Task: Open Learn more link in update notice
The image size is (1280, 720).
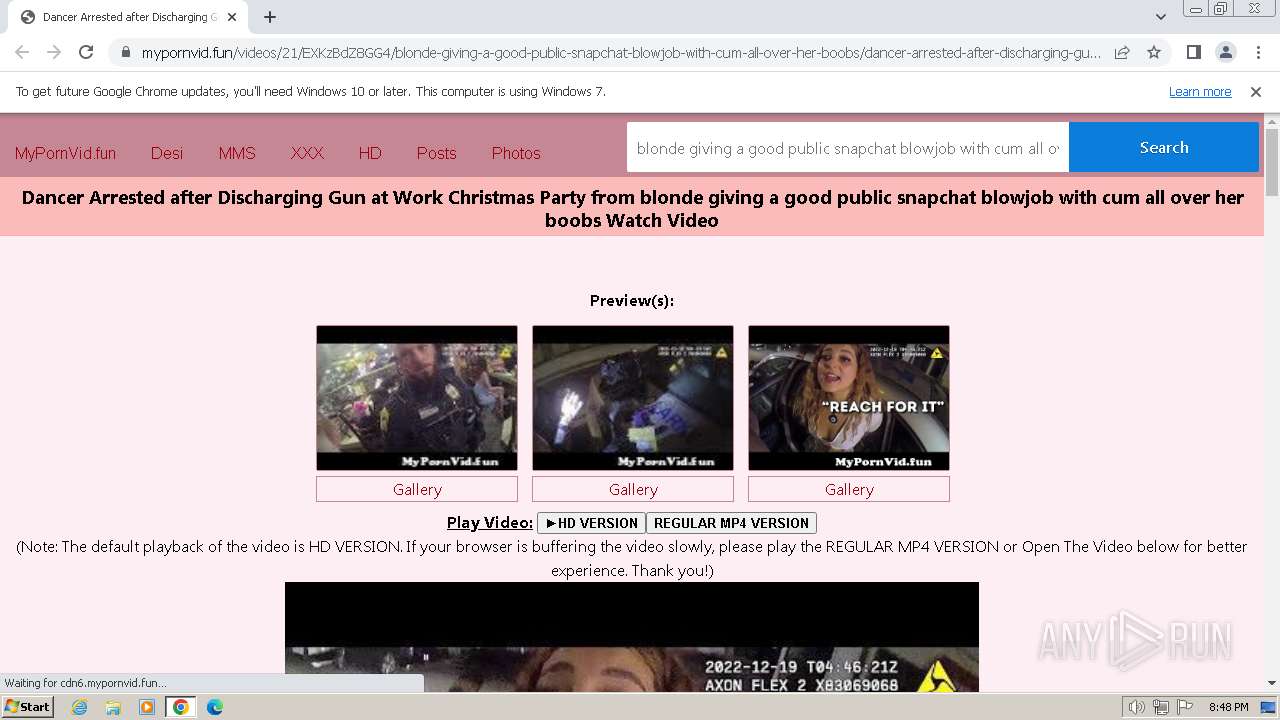Action: 1200,91
